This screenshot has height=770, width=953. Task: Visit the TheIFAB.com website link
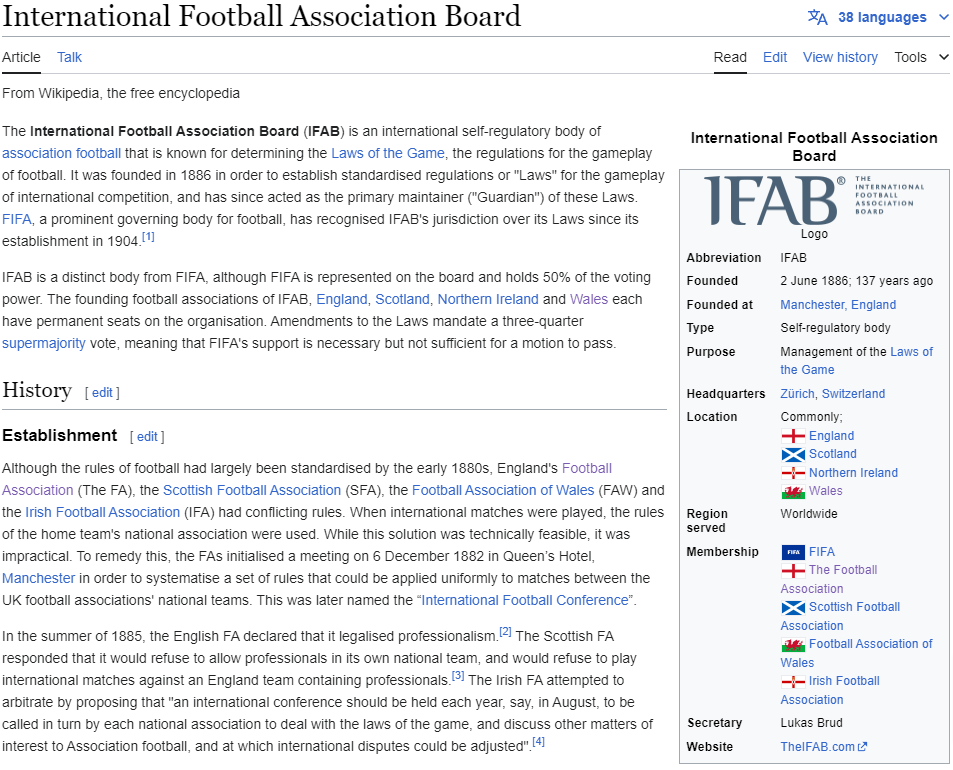[817, 747]
